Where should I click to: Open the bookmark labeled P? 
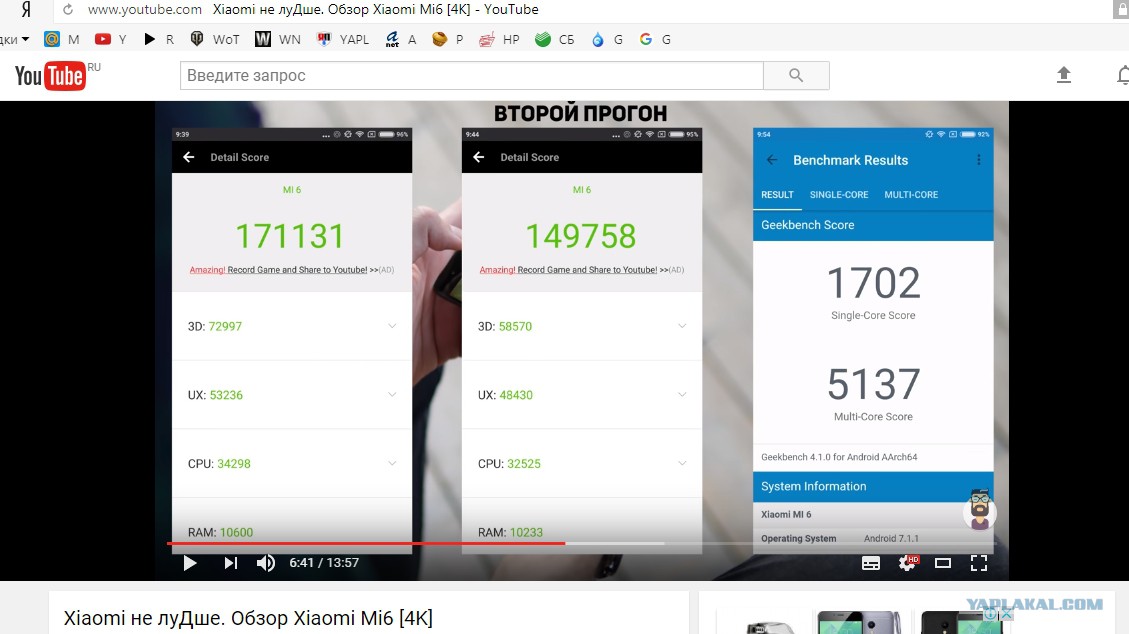pos(447,40)
